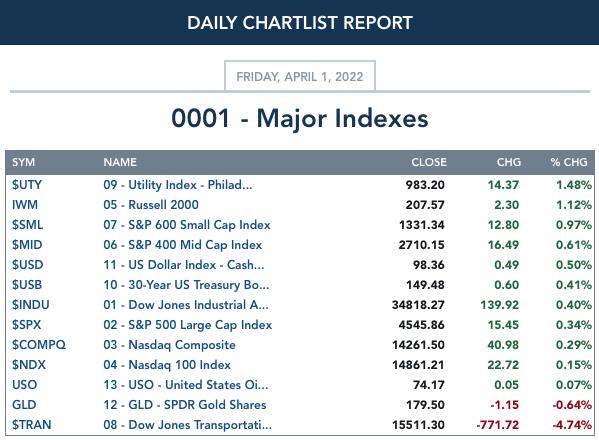Screen dimensions: 599x440
Task: Open the $UTY symbol link
Action: click(x=27, y=185)
